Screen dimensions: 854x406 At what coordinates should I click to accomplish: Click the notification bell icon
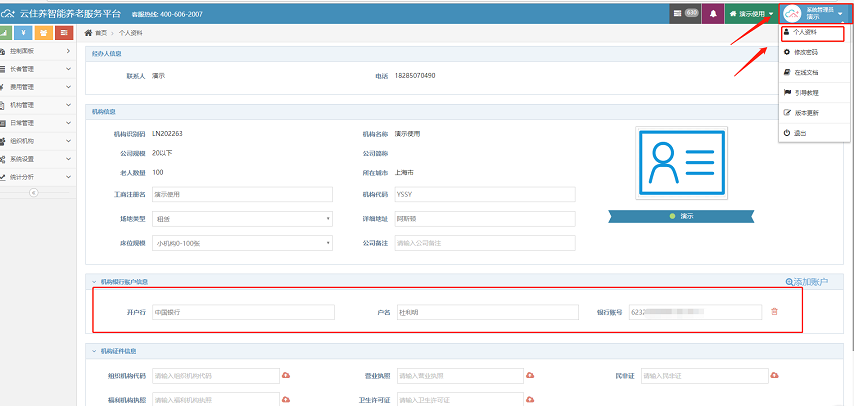[712, 13]
